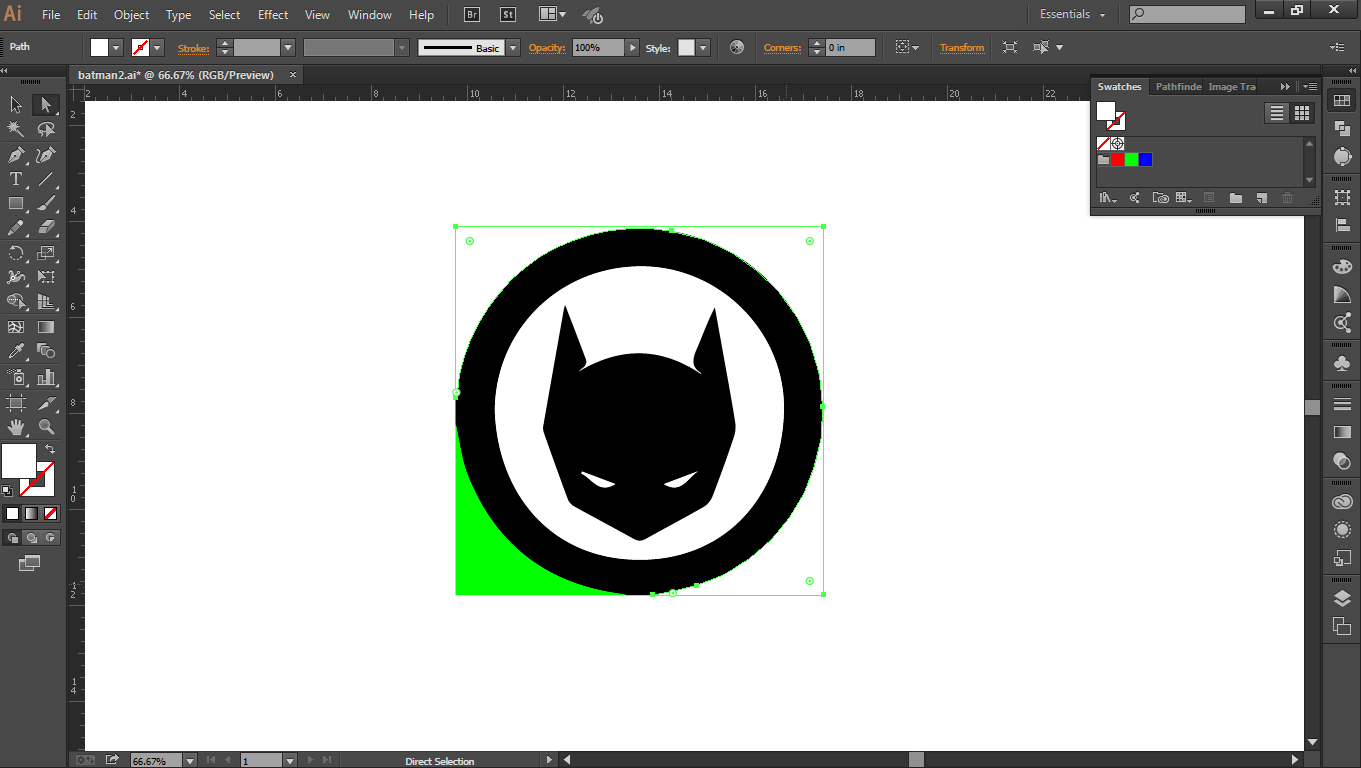Viewport: 1361px width, 768px height.
Task: Pick the Rectangle tool
Action: click(x=15, y=204)
